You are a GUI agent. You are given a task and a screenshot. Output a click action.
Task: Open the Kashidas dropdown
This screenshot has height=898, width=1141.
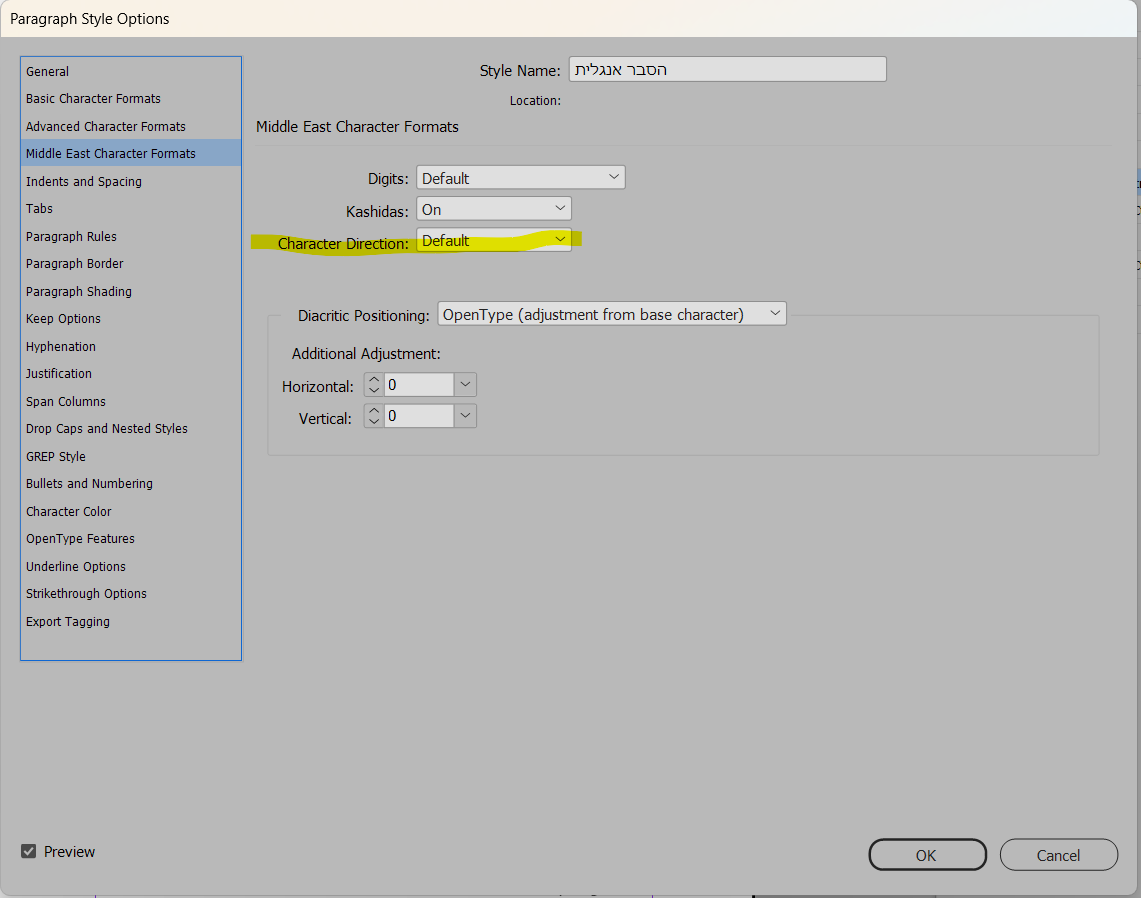point(493,209)
